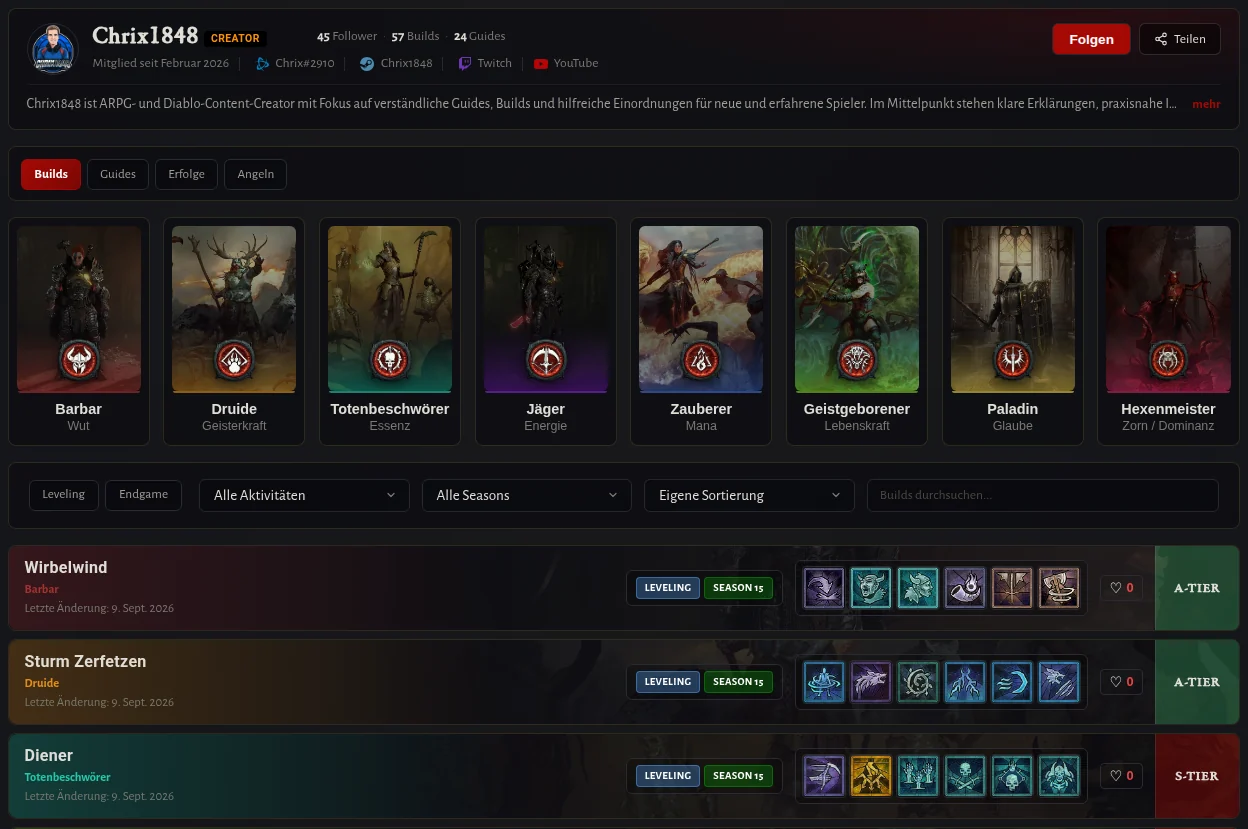Click the lightning roots skill icon in Sturm Zerfetzen row
Image resolution: width=1248 pixels, height=829 pixels.
tap(965, 682)
